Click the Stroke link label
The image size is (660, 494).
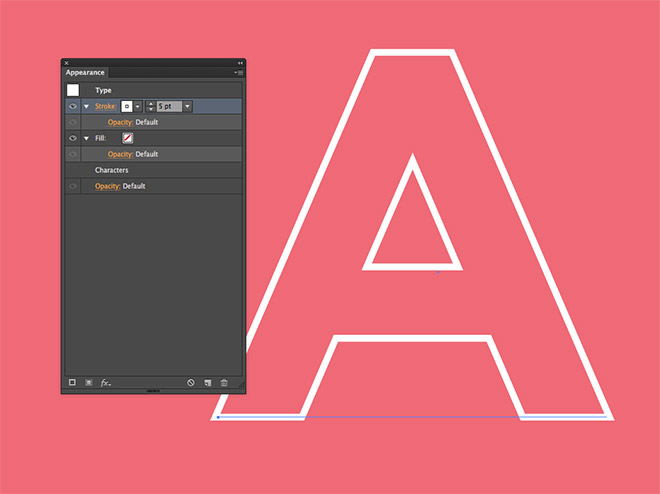tap(105, 106)
